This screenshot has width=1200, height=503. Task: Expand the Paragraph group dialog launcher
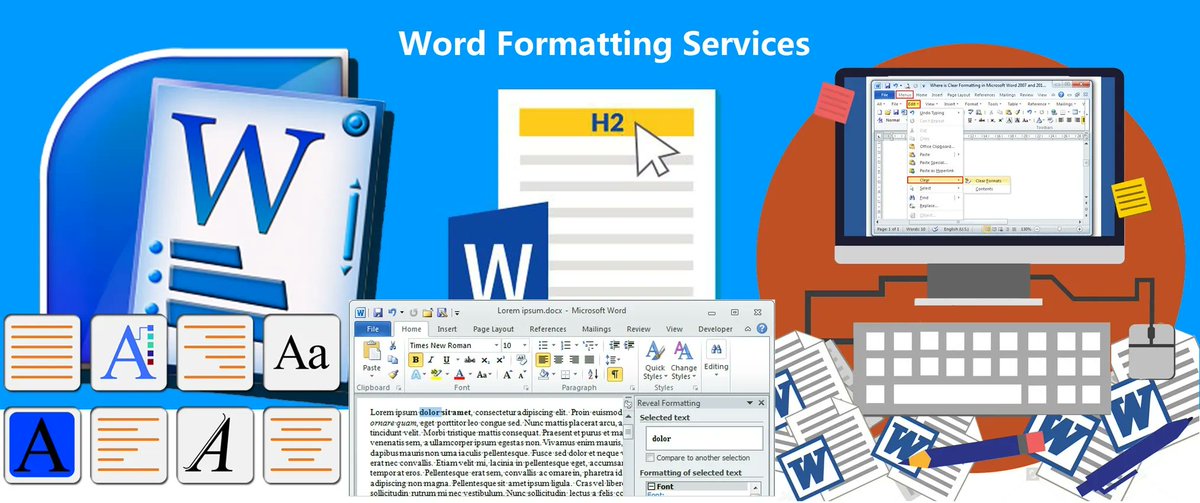click(632, 388)
